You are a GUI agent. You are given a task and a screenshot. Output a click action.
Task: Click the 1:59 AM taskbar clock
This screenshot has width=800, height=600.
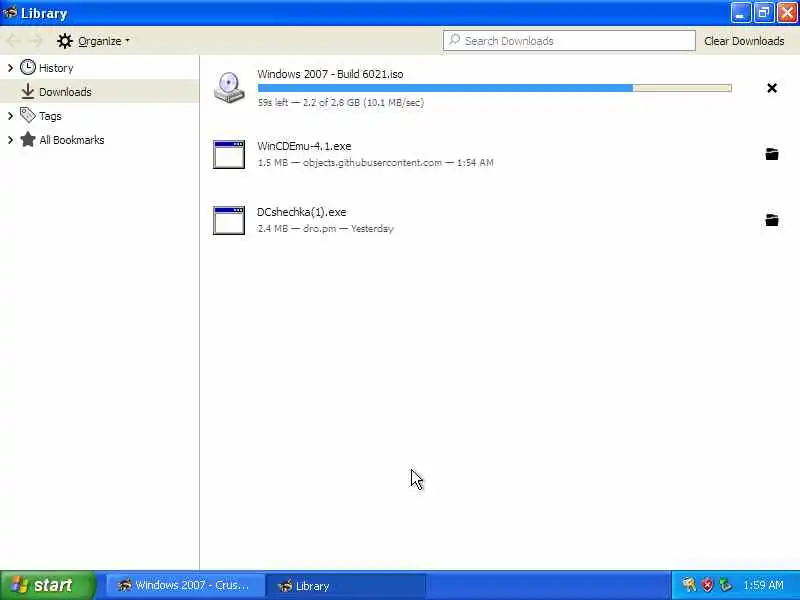tap(763, 585)
